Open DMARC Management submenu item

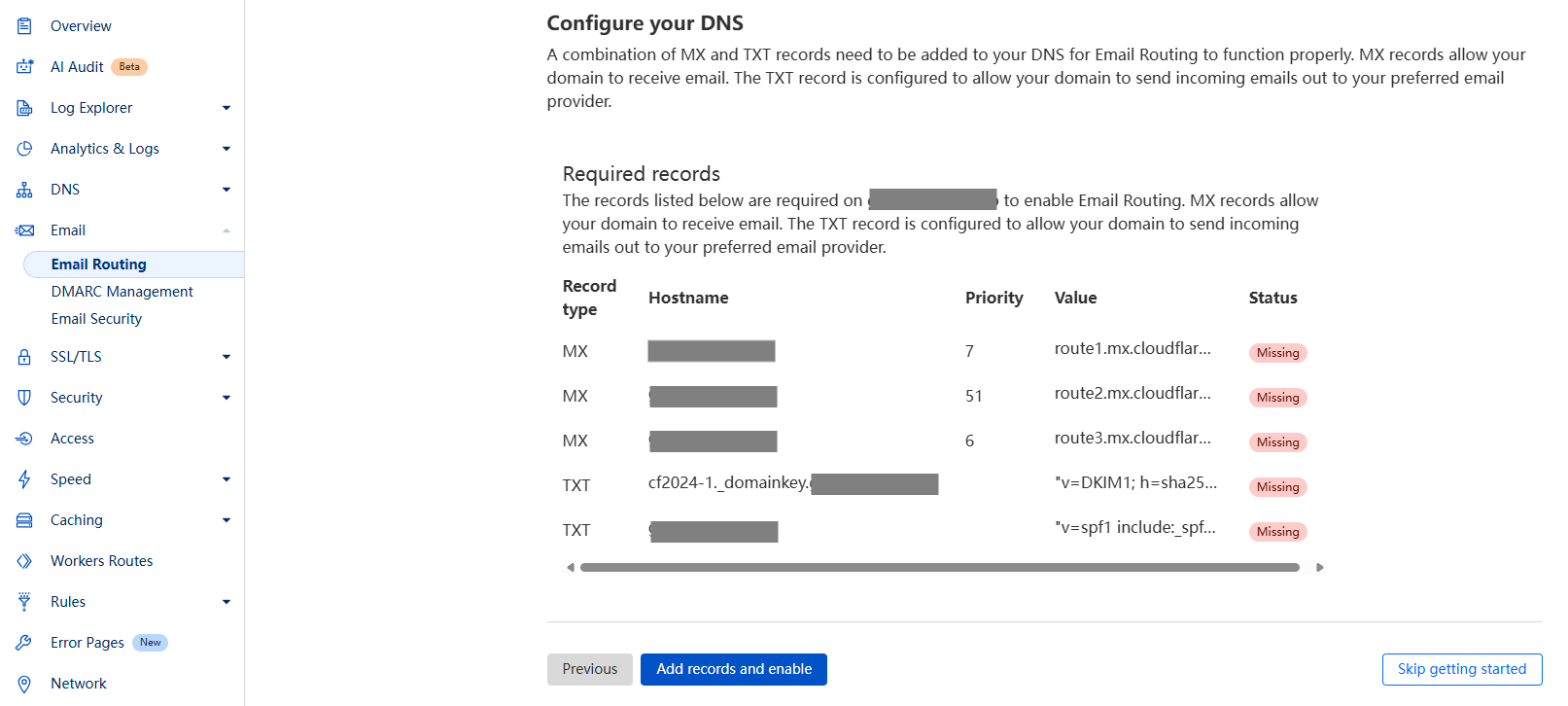coord(122,292)
